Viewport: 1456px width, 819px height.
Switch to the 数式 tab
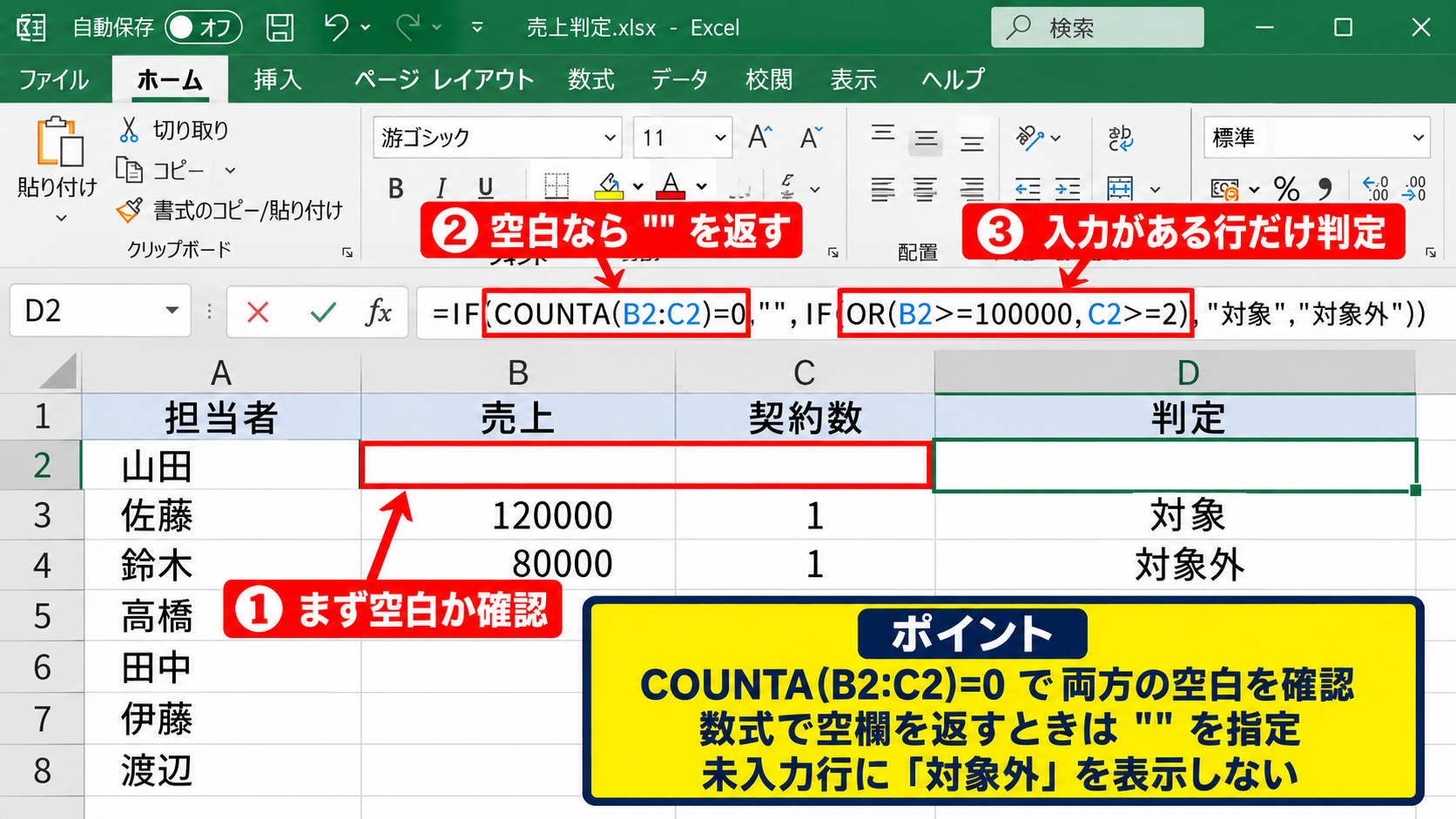[591, 79]
